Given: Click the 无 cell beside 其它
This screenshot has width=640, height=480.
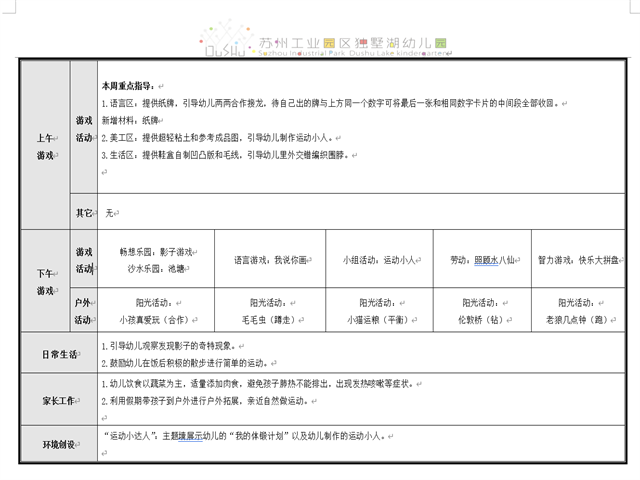Looking at the screenshot, I should pyautogui.click(x=361, y=211).
